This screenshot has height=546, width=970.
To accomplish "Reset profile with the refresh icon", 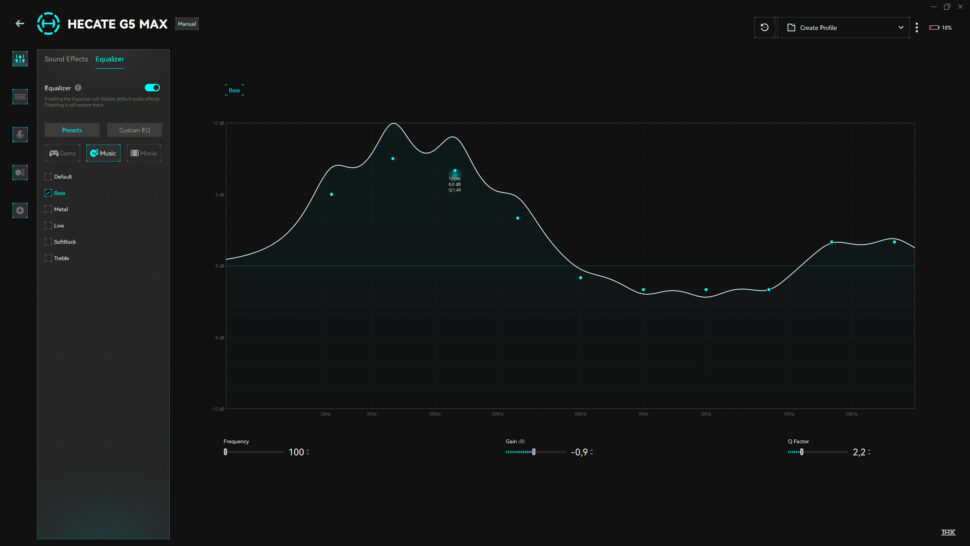I will [765, 27].
